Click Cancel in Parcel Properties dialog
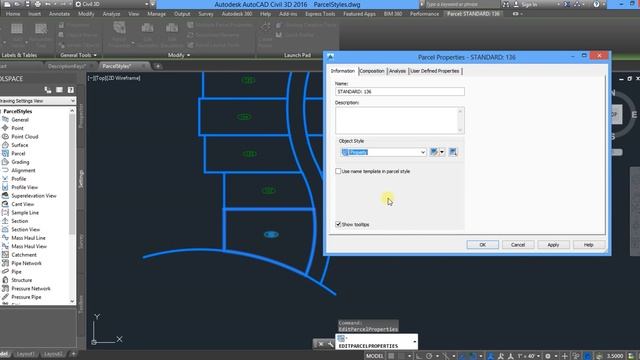640x360 pixels. tap(518, 244)
